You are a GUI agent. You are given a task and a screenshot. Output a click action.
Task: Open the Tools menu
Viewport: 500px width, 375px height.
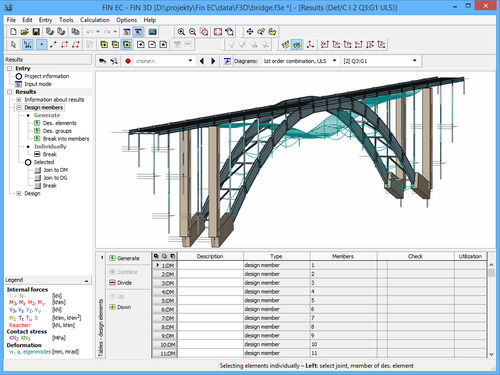pyautogui.click(x=66, y=20)
